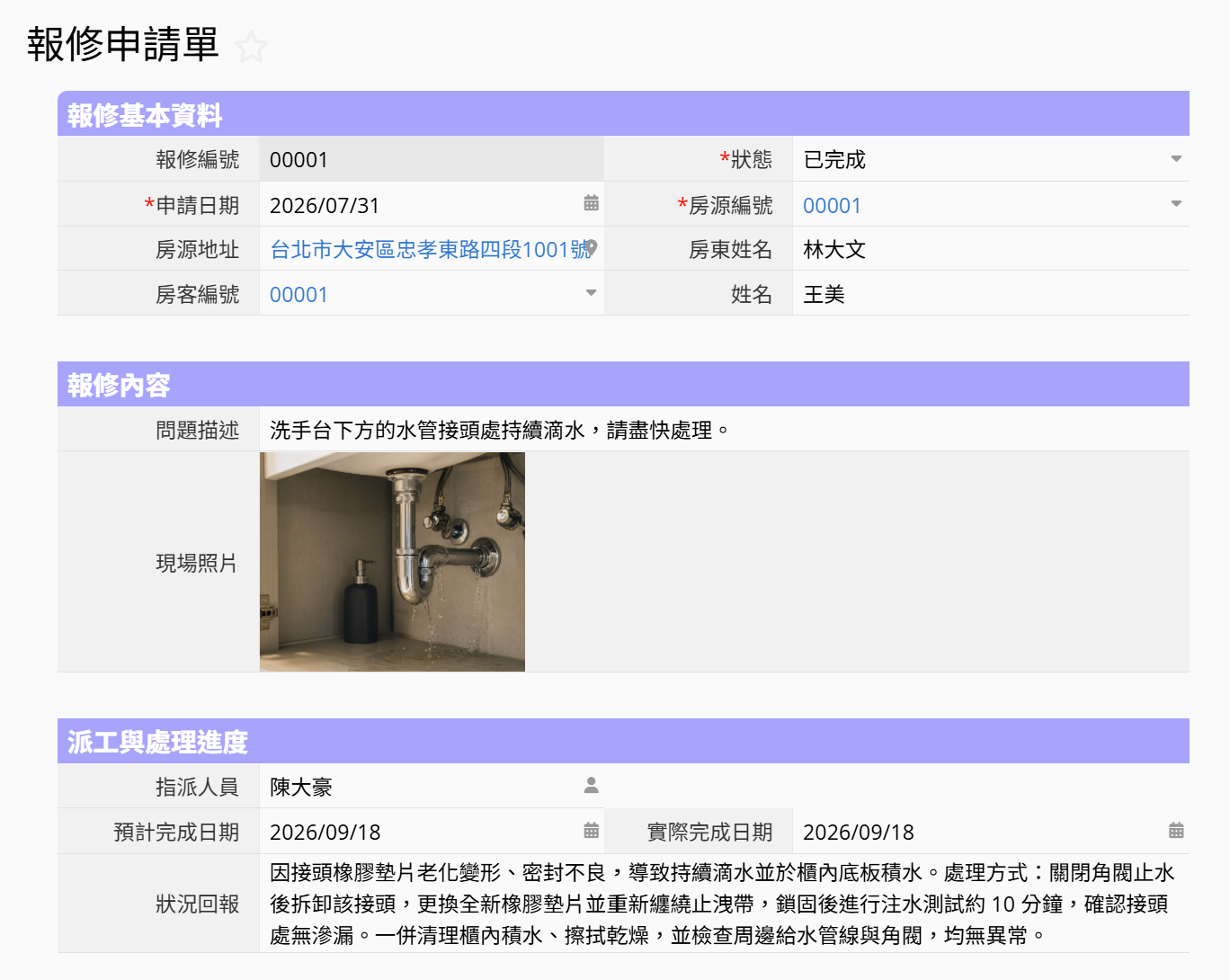The height and width of the screenshot is (980, 1230).
Task: Click user icon in 指派人員 field
Action: click(591, 785)
